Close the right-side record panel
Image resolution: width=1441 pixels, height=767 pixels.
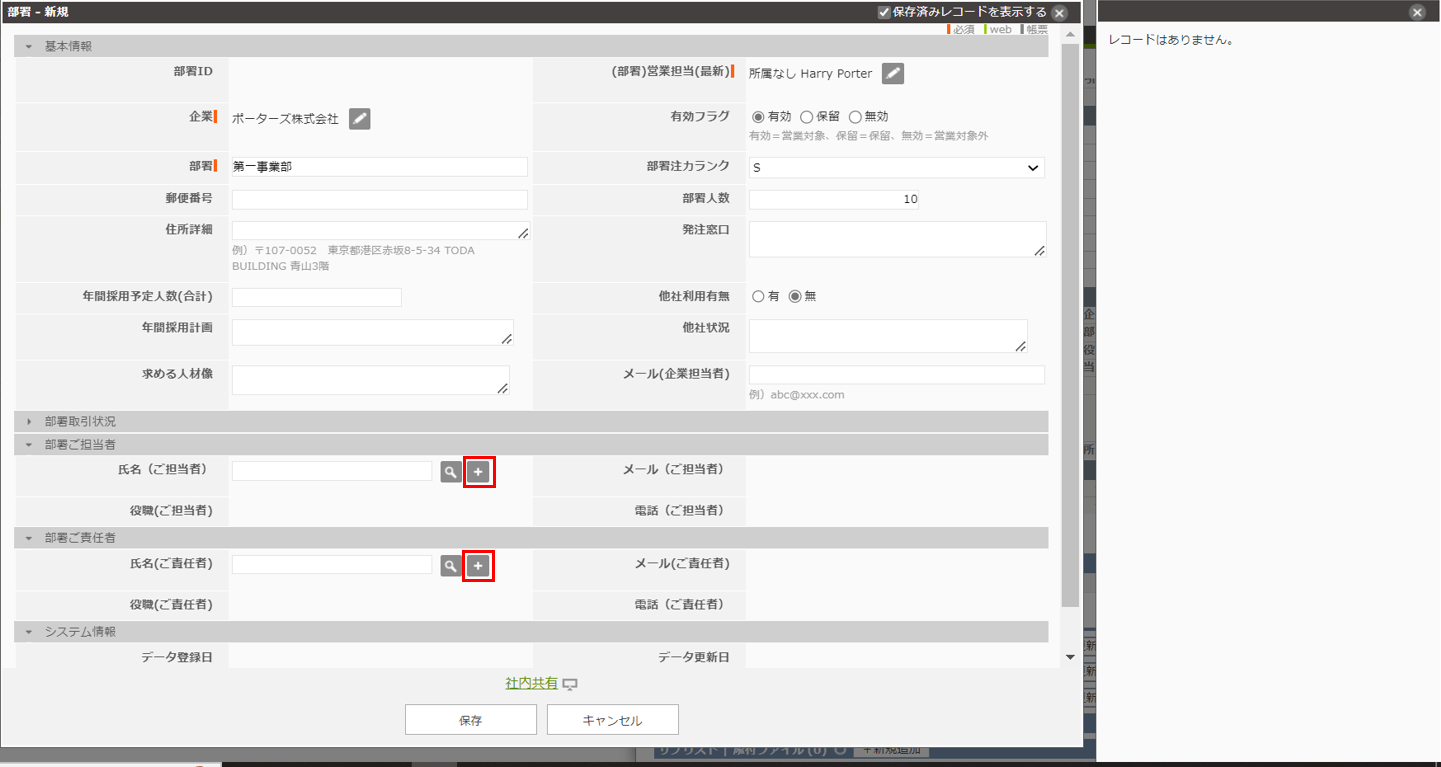[1416, 12]
